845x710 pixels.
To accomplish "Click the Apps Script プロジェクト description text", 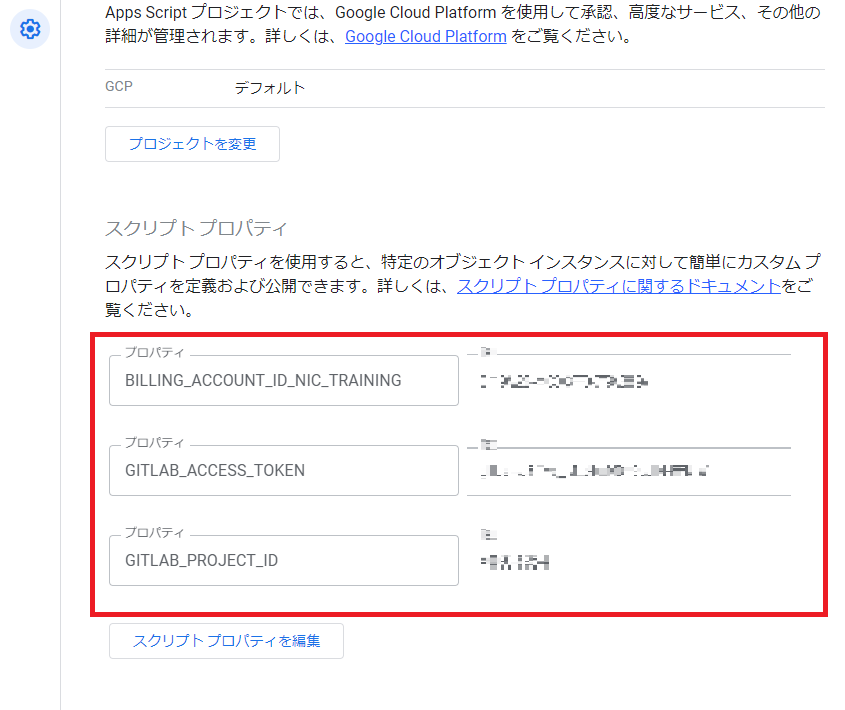I will [463, 24].
